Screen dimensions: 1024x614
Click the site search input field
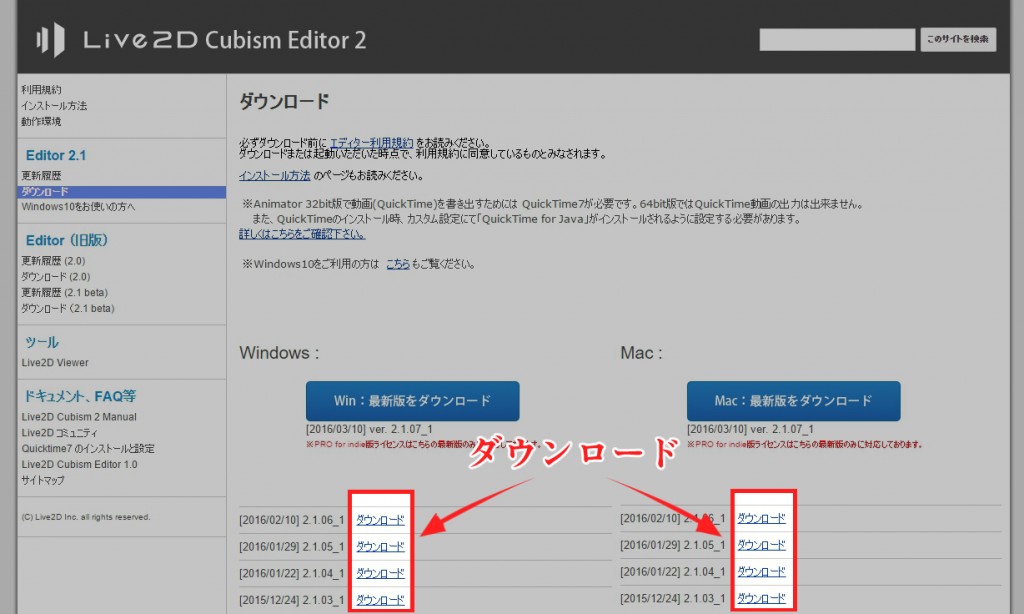point(837,39)
